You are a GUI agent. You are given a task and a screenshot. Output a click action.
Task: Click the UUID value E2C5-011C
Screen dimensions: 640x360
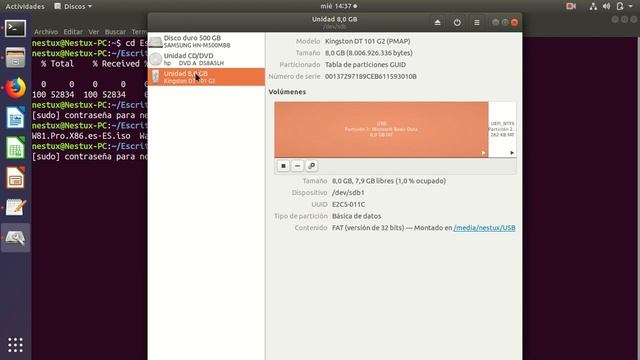[x=348, y=204]
